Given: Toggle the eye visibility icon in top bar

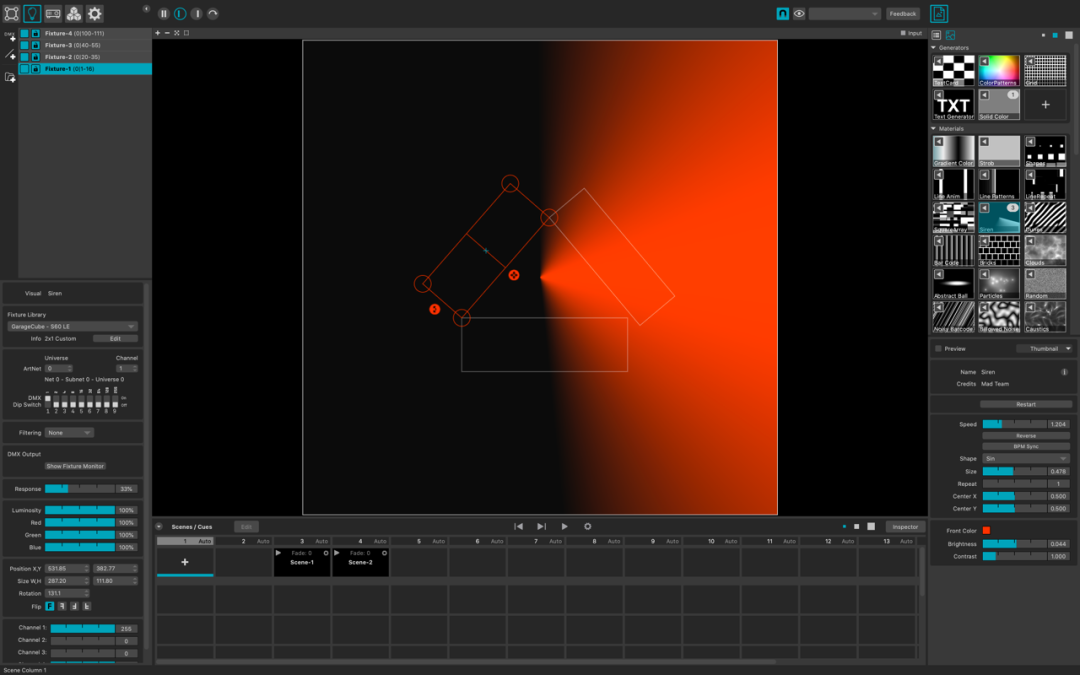Looking at the screenshot, I should (x=799, y=14).
